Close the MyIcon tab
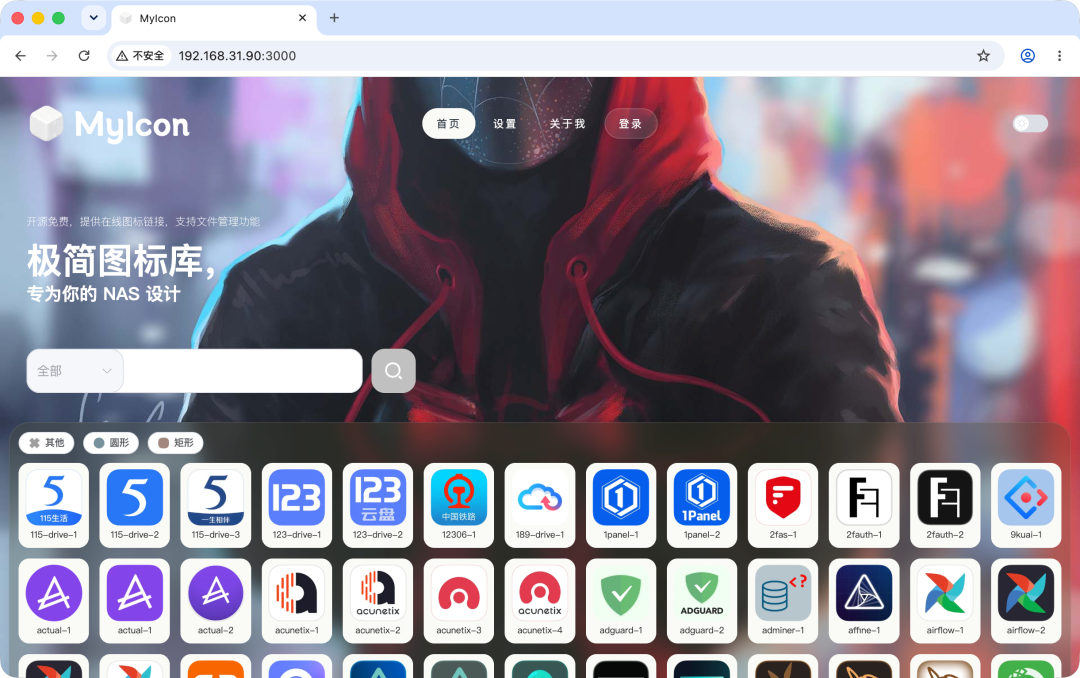The width and height of the screenshot is (1080, 678). click(302, 18)
